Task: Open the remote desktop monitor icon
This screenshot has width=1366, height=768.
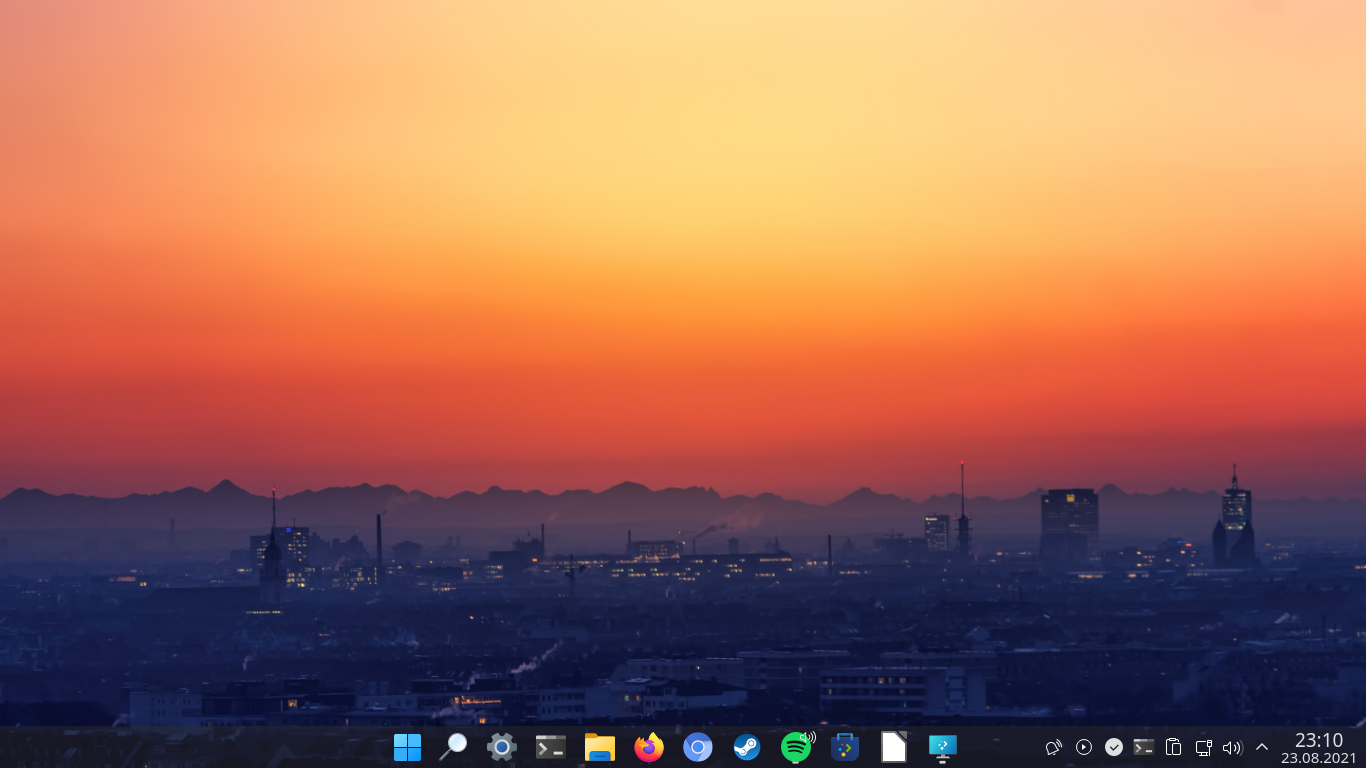Action: pos(943,747)
